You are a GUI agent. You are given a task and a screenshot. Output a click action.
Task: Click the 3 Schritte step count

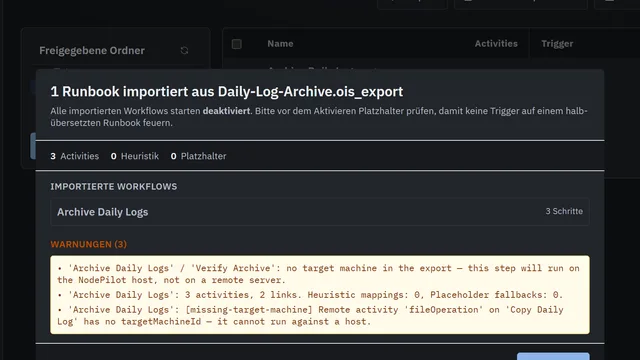(564, 211)
